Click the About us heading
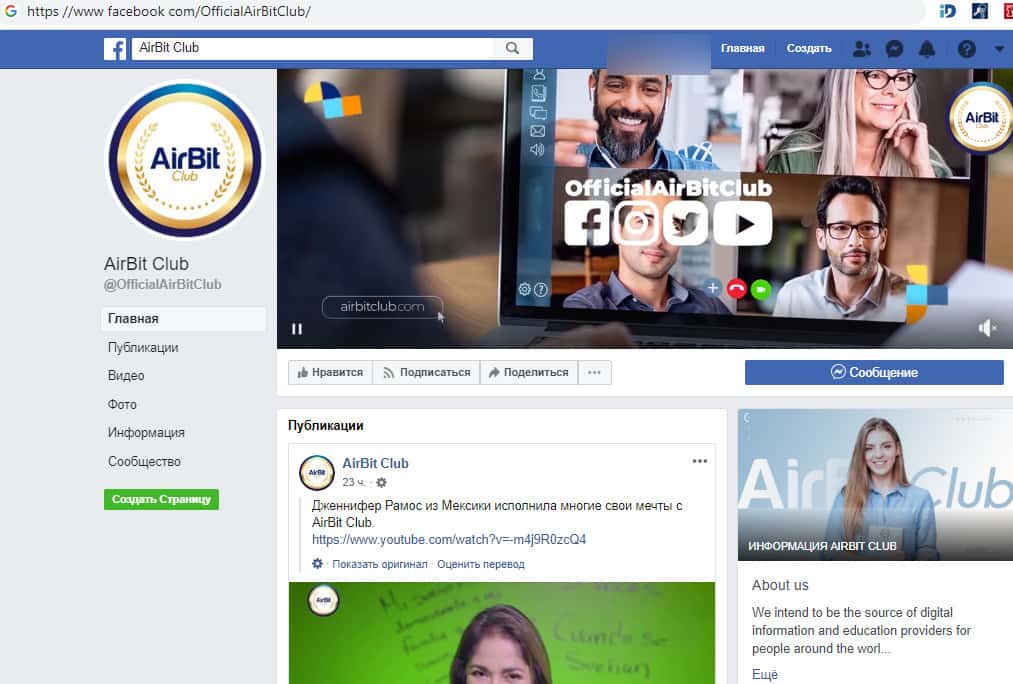1013x684 pixels. (780, 585)
